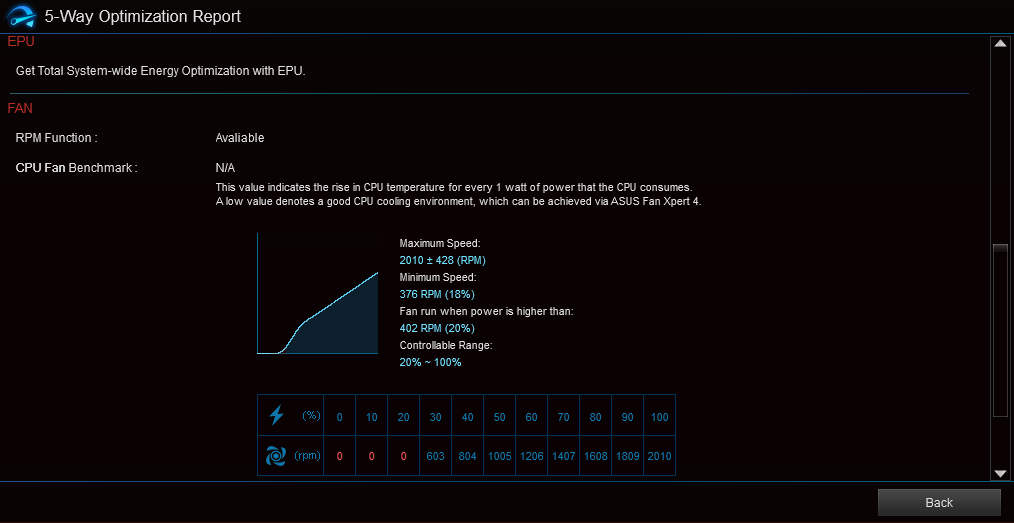Click the RPM Function label

point(56,138)
